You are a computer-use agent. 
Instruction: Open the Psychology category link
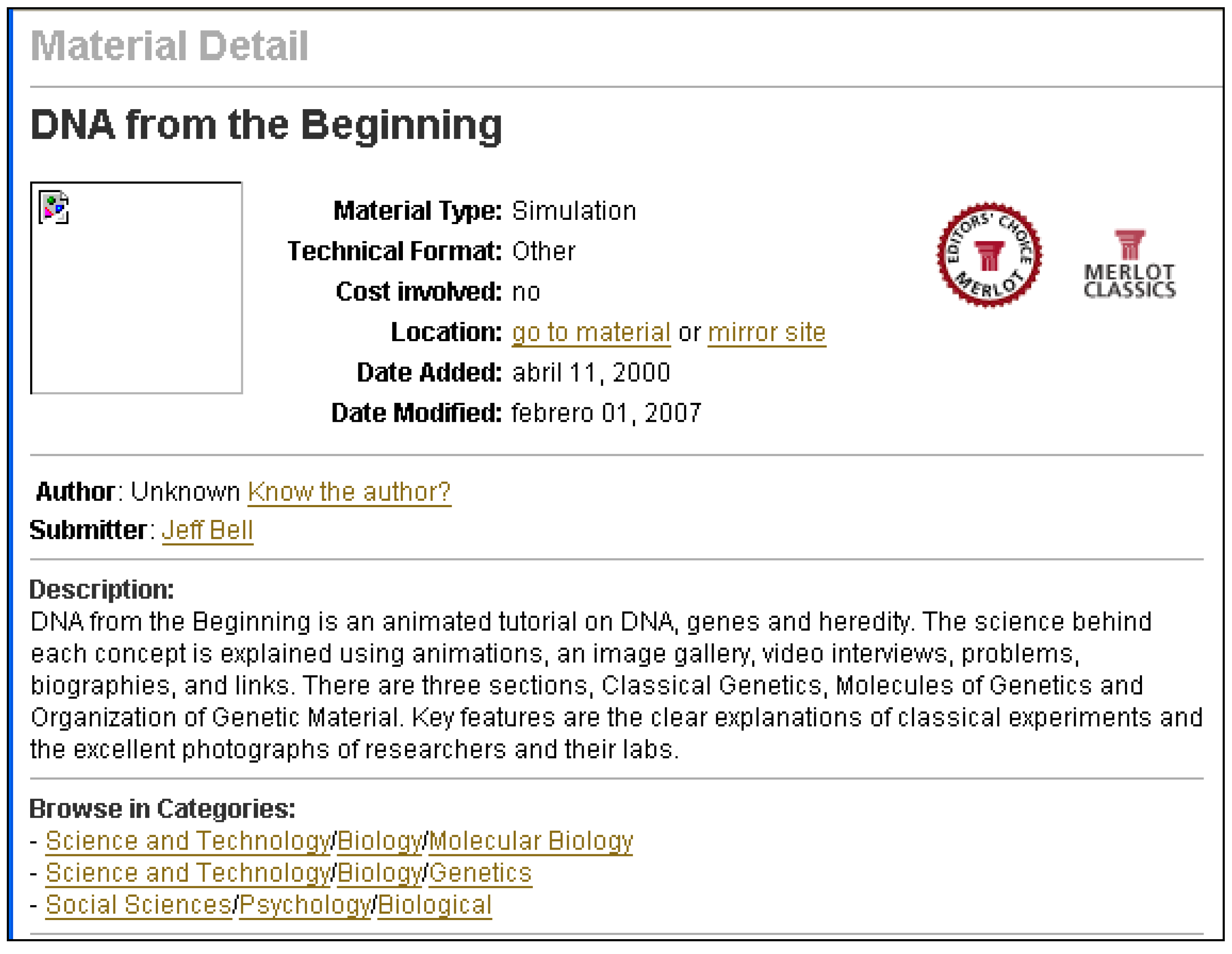[x=305, y=905]
